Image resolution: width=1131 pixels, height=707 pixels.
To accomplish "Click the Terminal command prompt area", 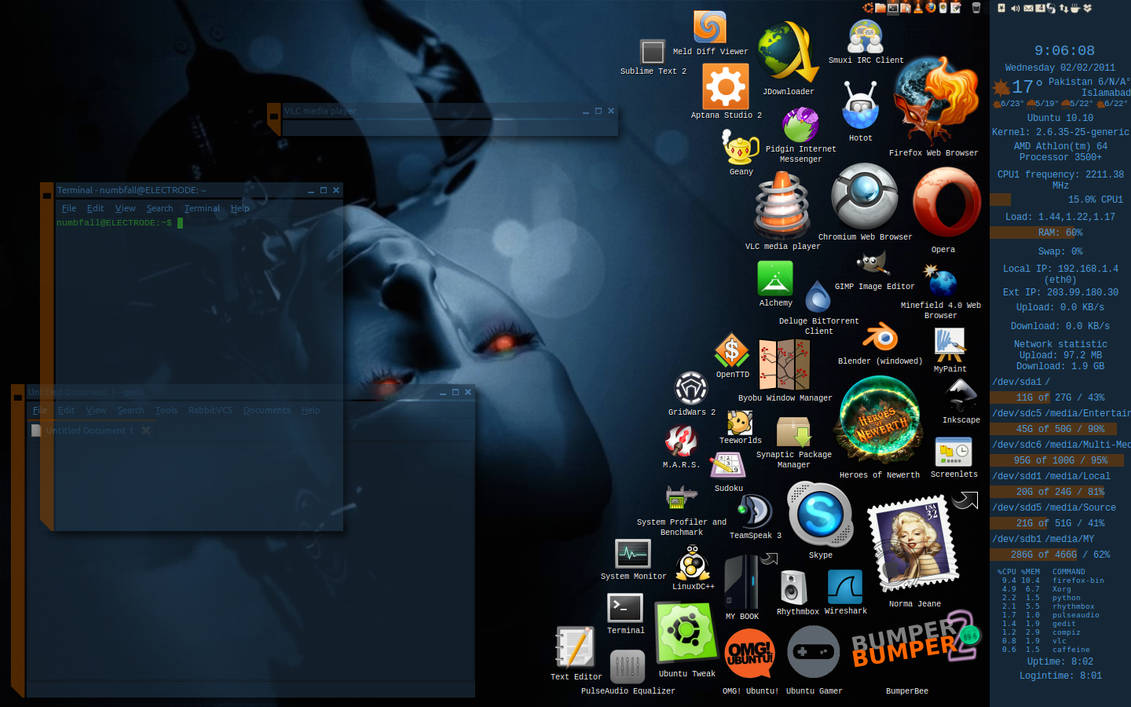I will coord(199,375).
